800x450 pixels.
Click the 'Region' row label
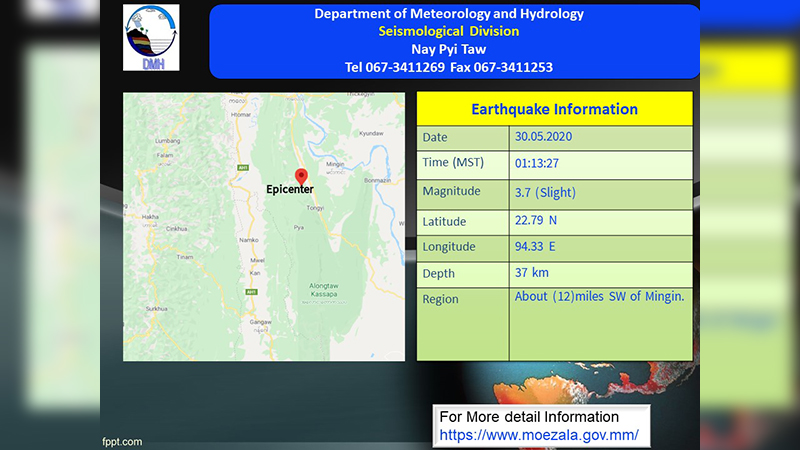440,299
